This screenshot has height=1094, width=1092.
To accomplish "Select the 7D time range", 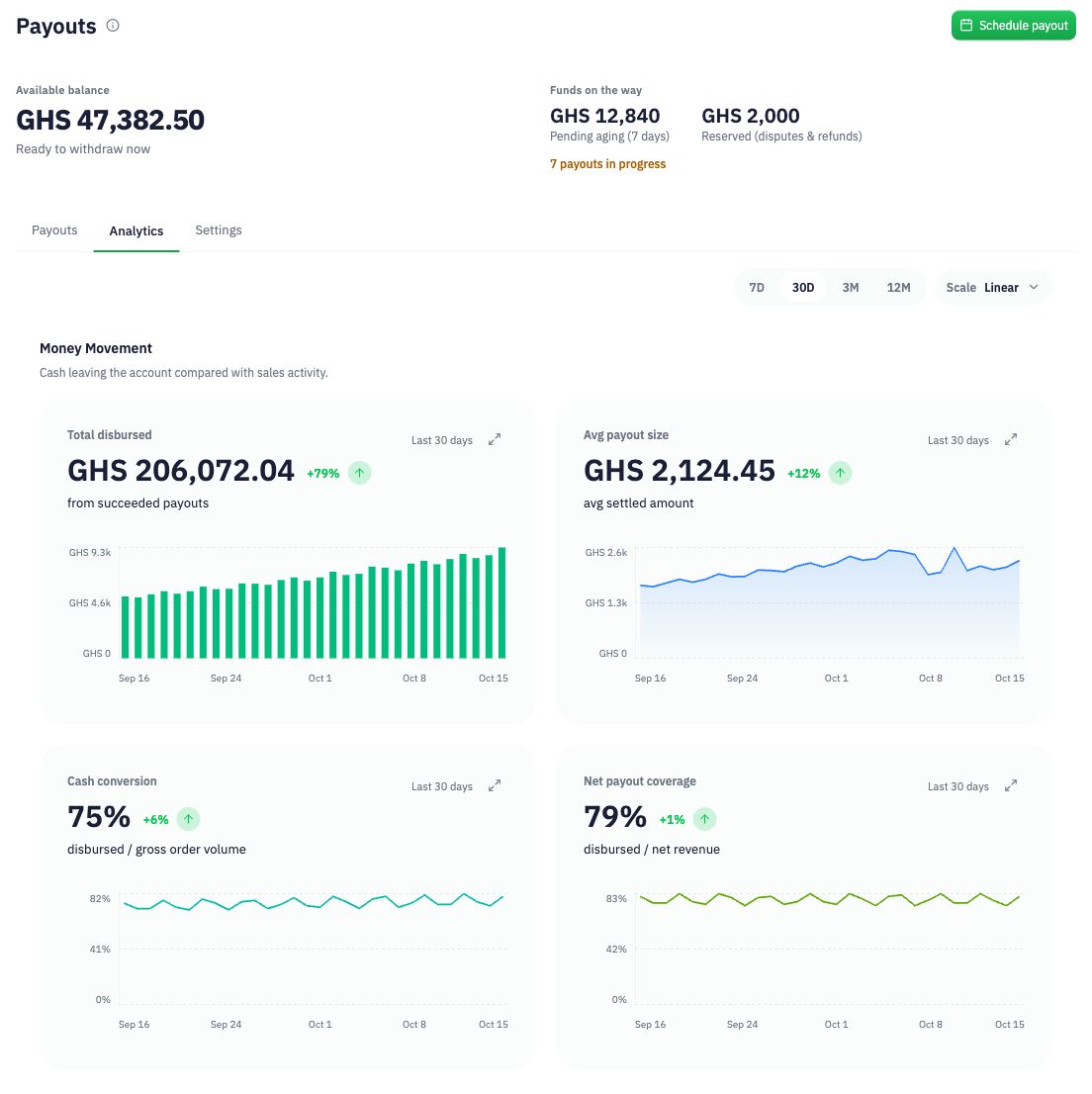I will [757, 288].
